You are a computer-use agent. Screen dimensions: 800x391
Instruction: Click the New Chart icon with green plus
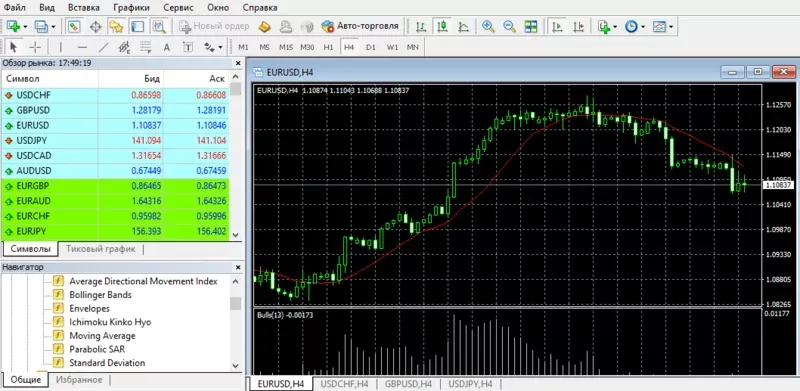click(12, 26)
